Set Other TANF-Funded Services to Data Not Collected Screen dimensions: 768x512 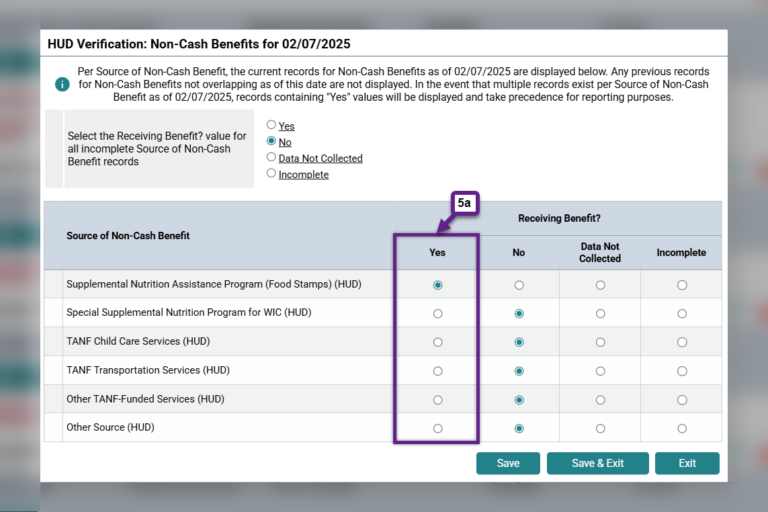point(600,400)
